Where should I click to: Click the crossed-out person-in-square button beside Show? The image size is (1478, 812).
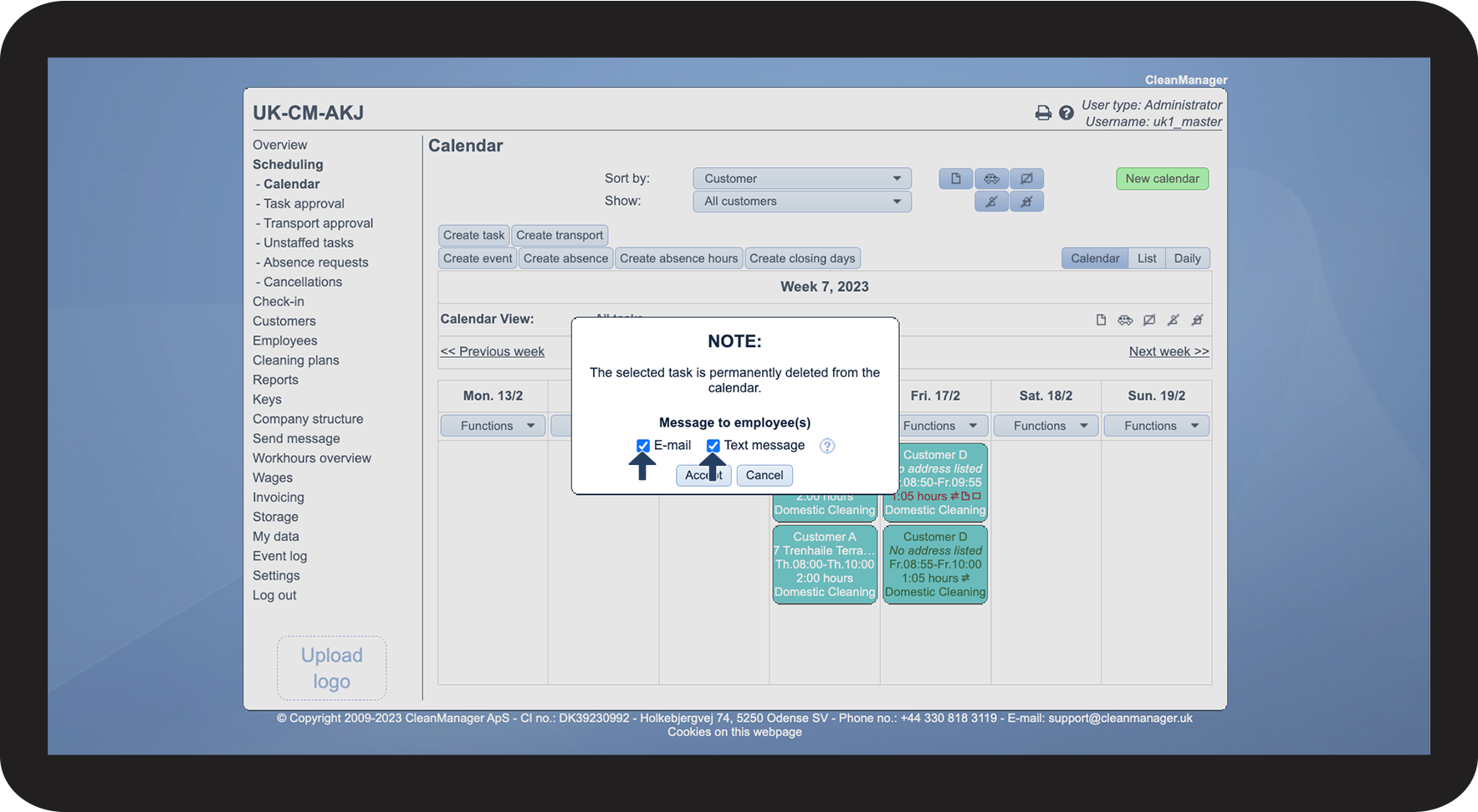(x=1026, y=202)
